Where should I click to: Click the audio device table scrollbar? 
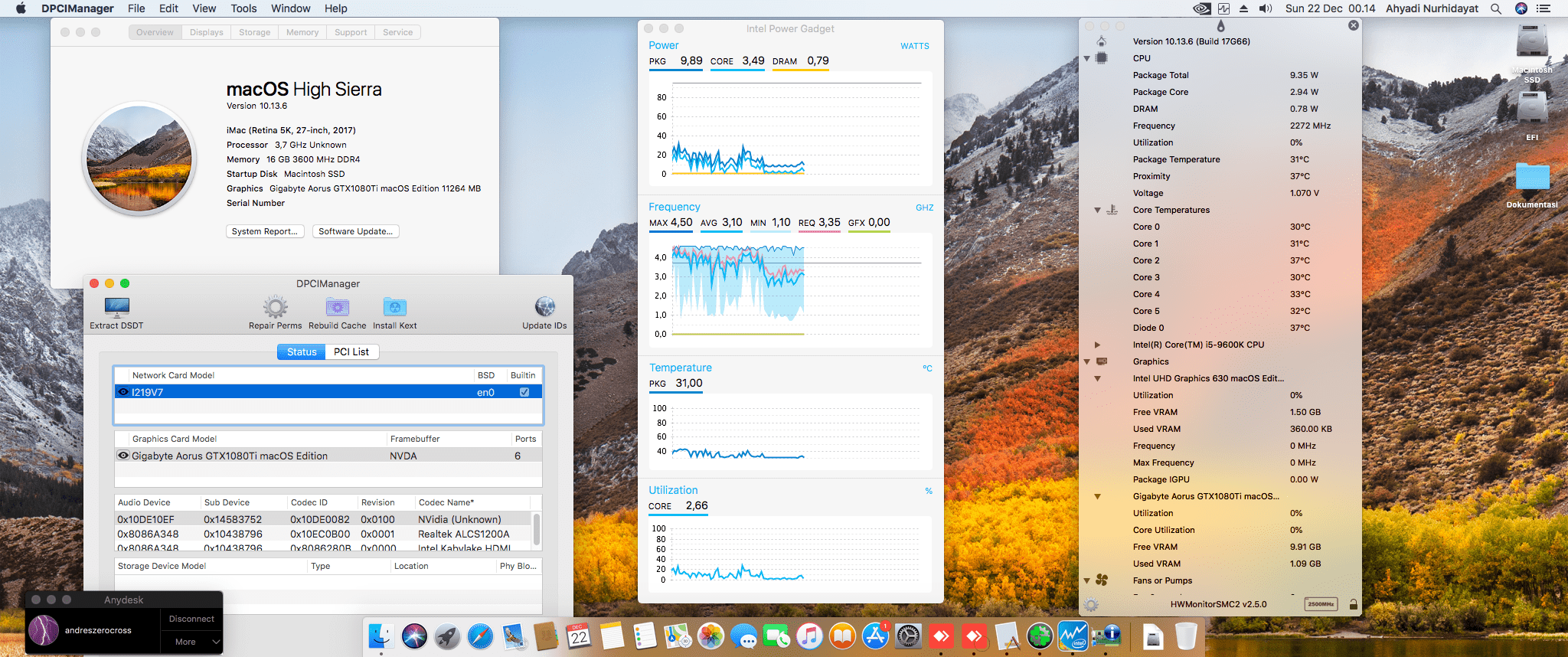[x=537, y=528]
